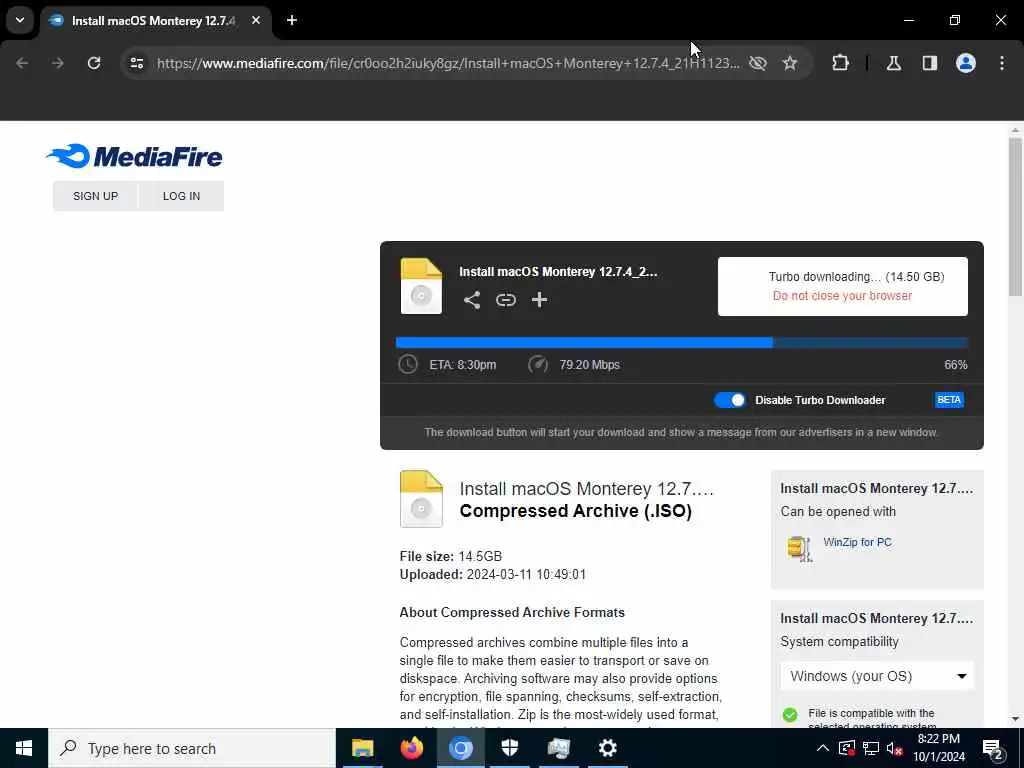Click the Turbo downloading status box

point(842,286)
